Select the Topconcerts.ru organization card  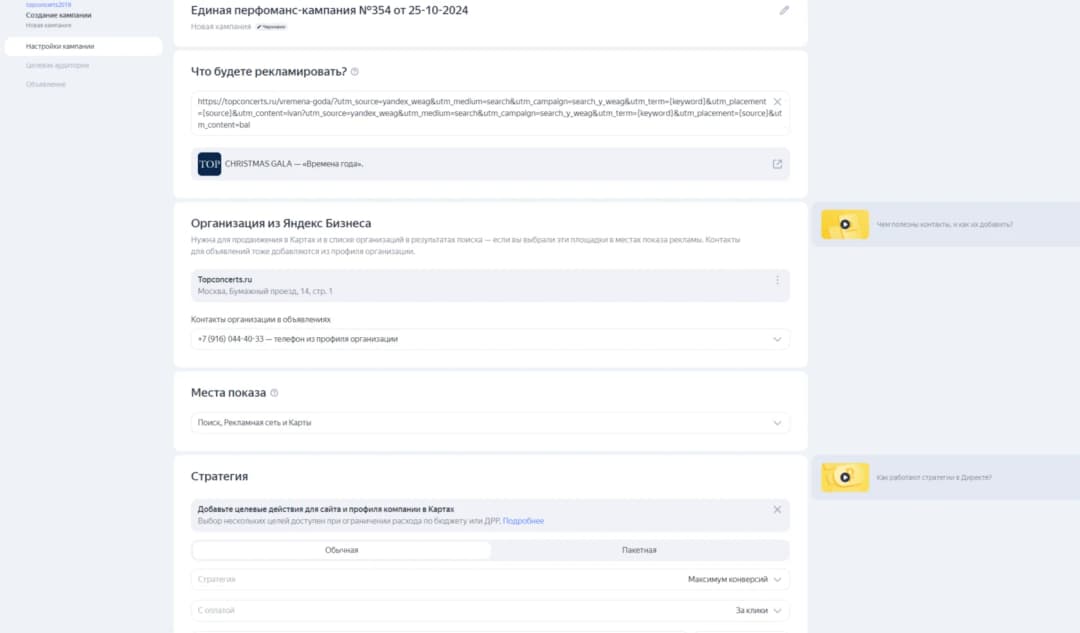point(490,285)
